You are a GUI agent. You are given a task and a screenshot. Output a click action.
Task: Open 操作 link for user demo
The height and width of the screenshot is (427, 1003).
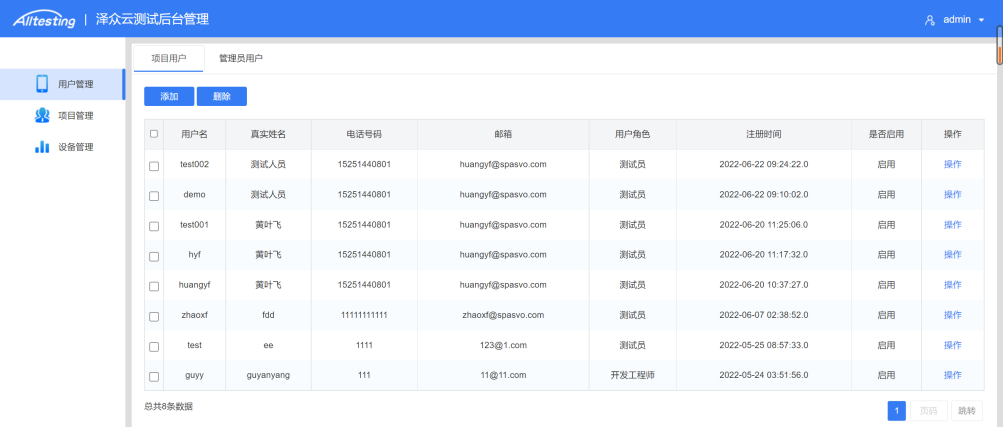952,194
